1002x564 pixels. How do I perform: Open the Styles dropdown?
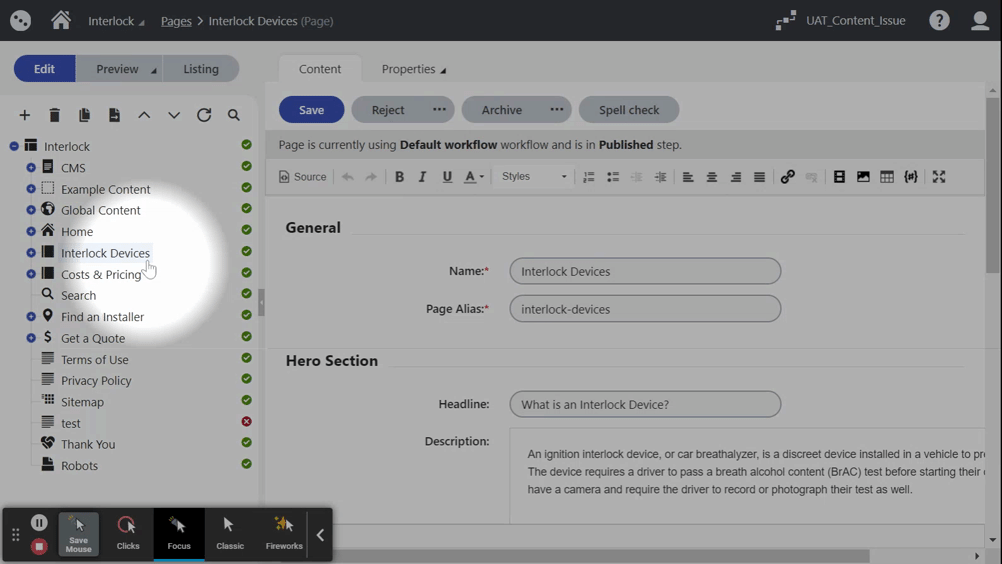[x=534, y=177]
